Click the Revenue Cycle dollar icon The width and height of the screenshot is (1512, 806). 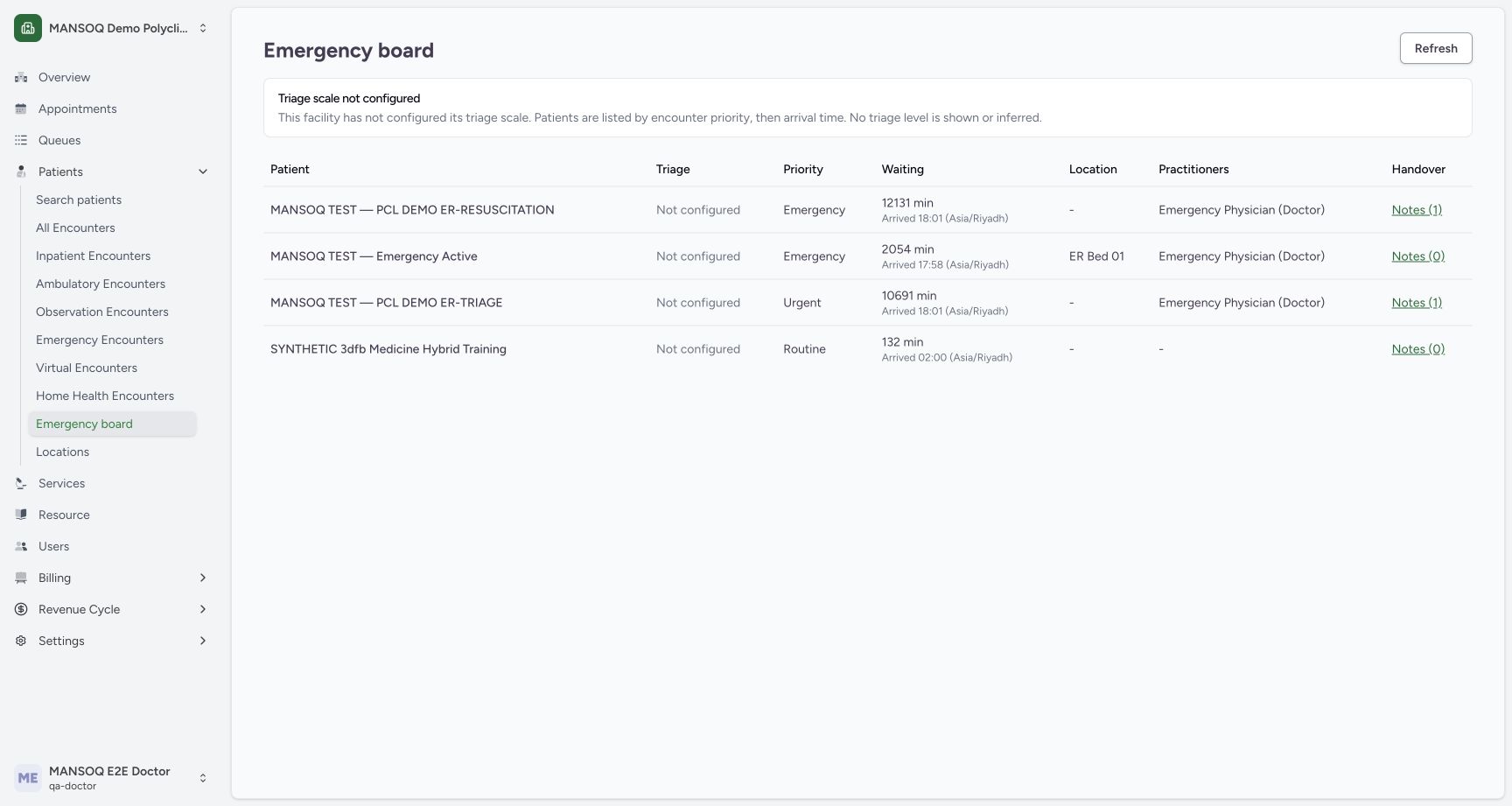(21, 609)
